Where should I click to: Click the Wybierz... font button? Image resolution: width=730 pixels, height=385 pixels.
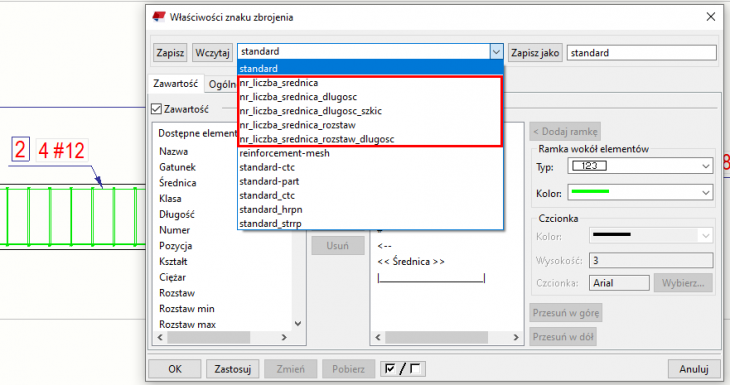[683, 283]
